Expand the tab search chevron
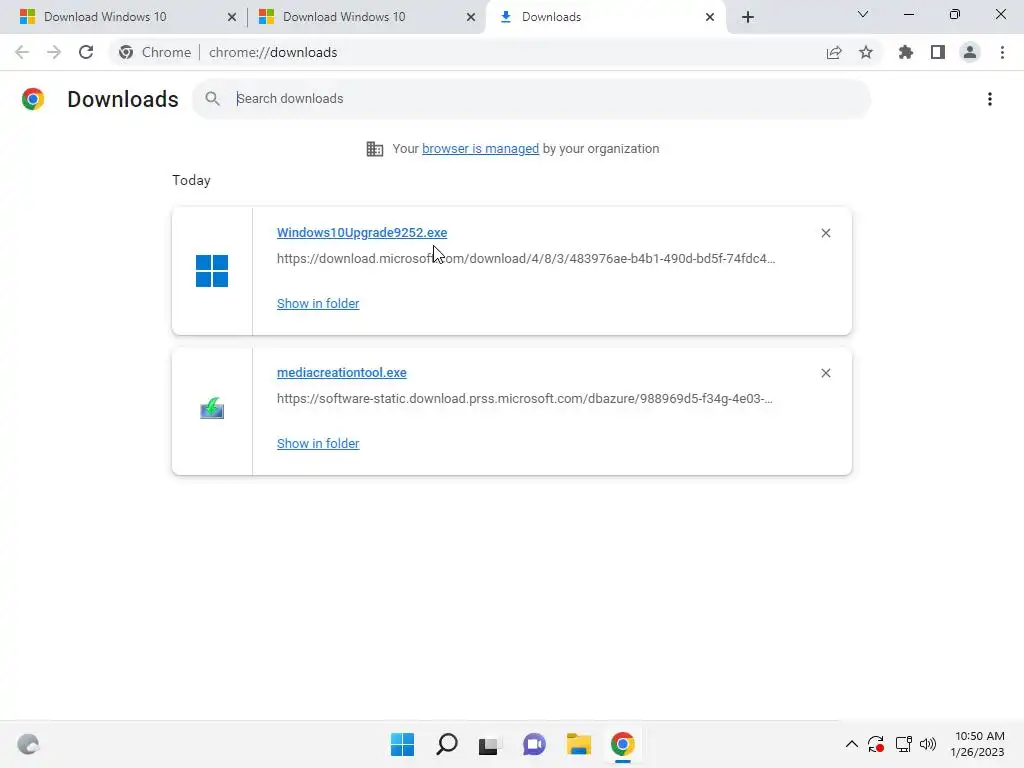 pyautogui.click(x=863, y=14)
